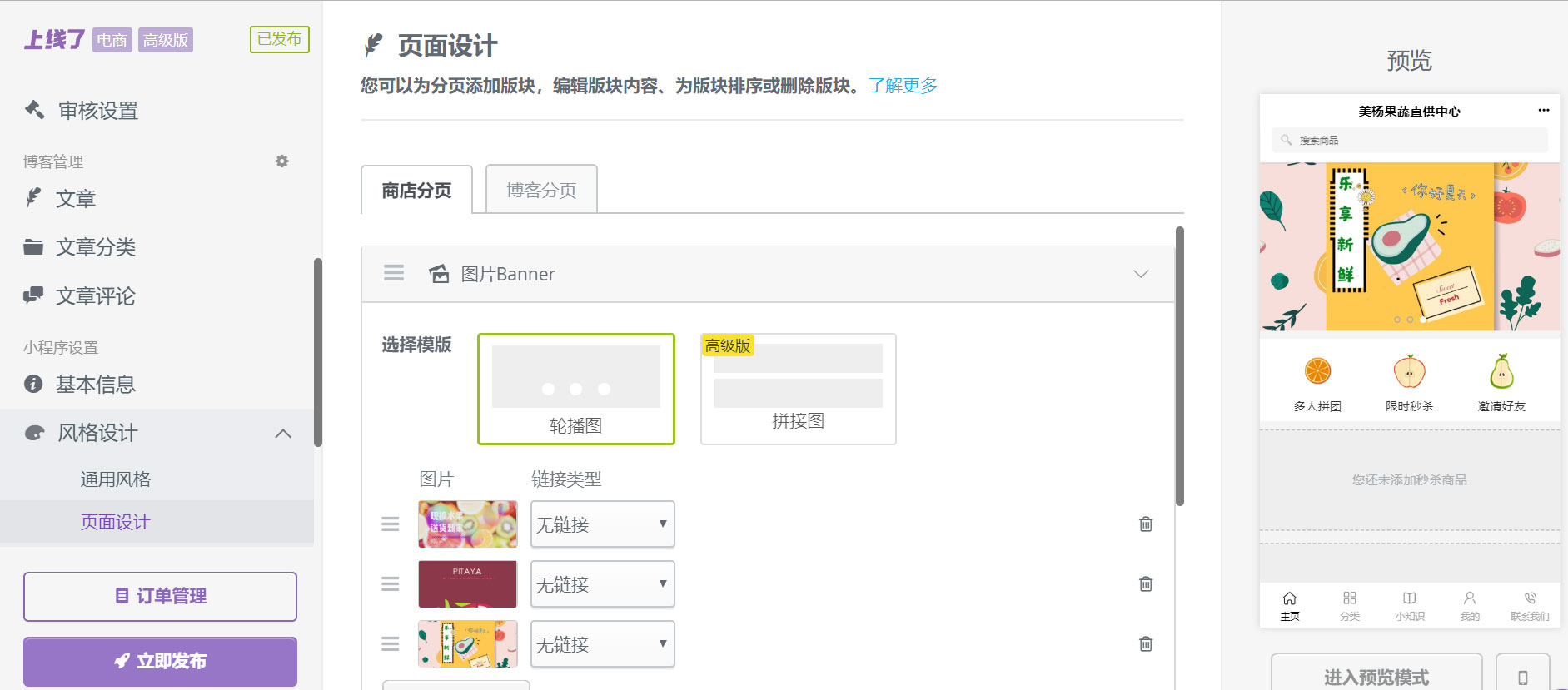This screenshot has height=690, width=1568.
Task: Open the 了解更多 link
Action: (x=903, y=86)
